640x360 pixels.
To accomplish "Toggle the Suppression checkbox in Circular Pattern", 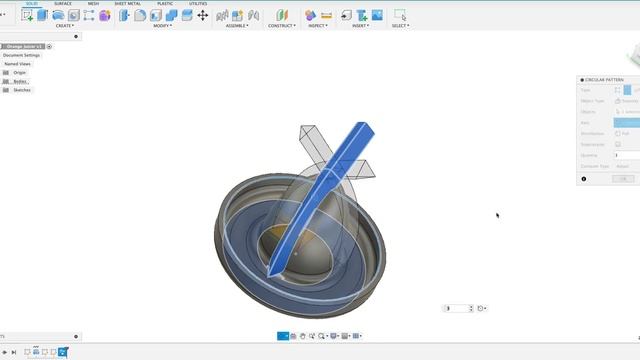I will (x=618, y=144).
